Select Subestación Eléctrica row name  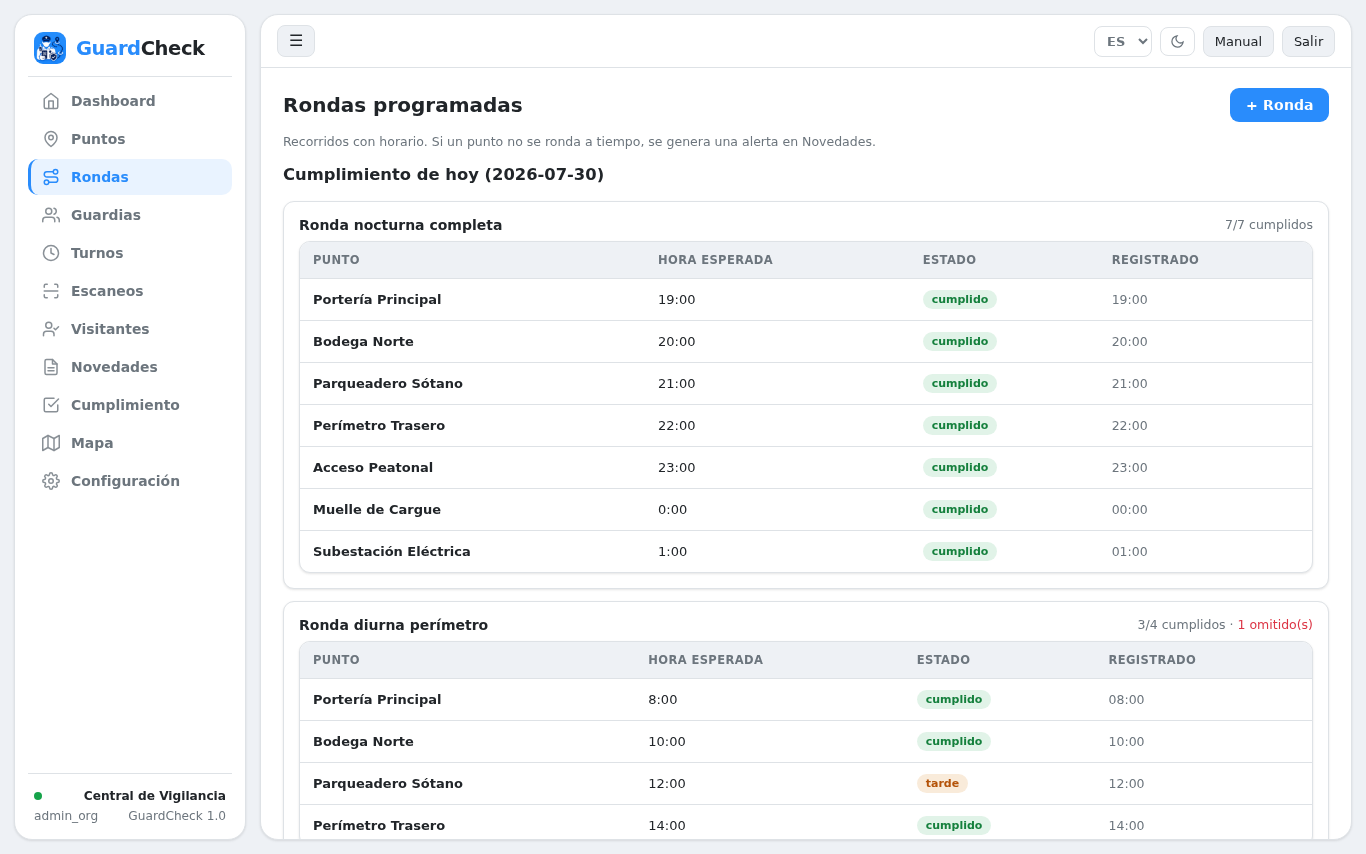click(x=392, y=551)
